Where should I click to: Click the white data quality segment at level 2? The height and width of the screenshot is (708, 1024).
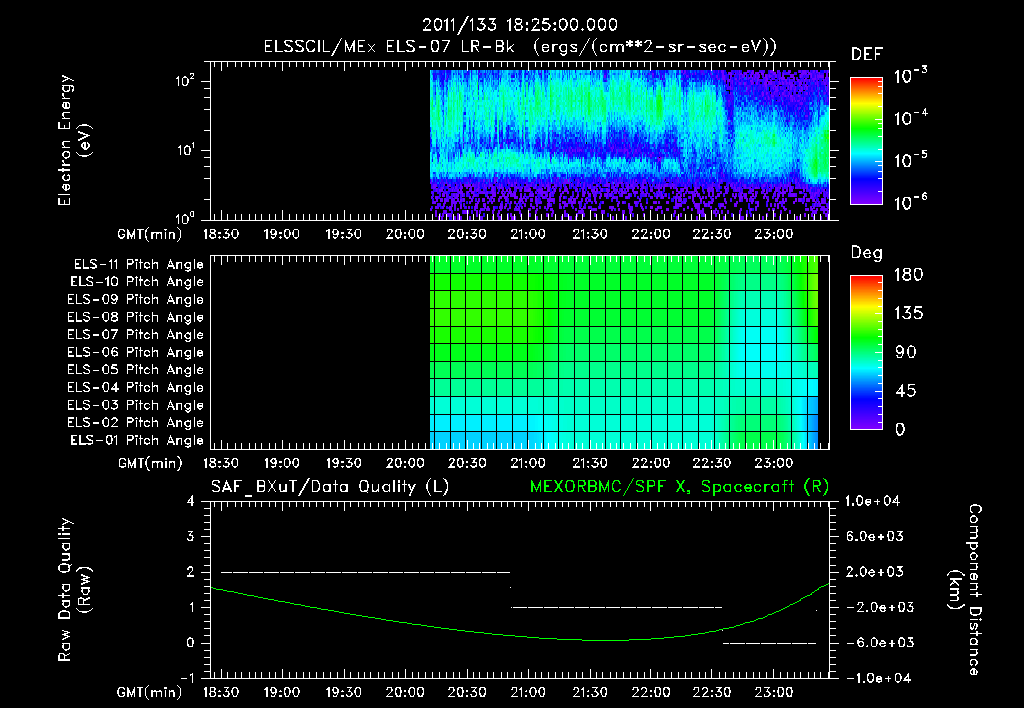pos(366,572)
